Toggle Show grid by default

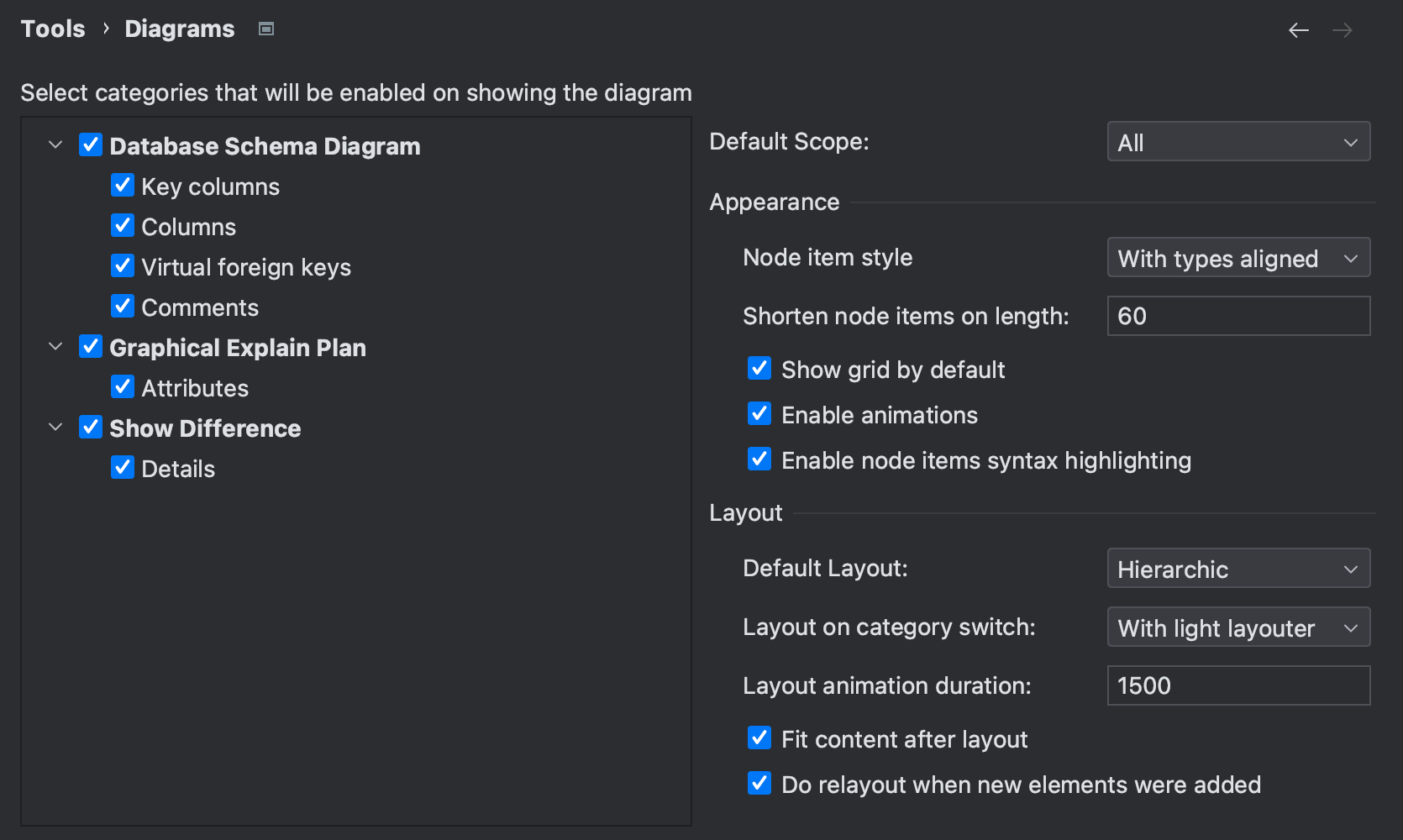coord(759,368)
